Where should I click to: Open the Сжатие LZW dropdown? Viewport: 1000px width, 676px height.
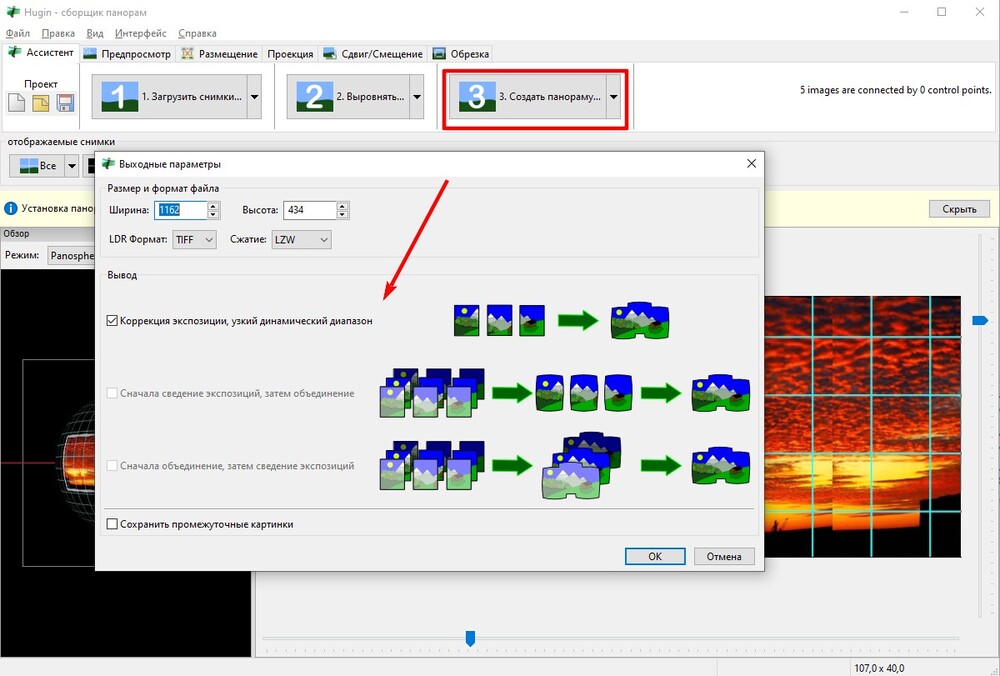pyautogui.click(x=302, y=240)
